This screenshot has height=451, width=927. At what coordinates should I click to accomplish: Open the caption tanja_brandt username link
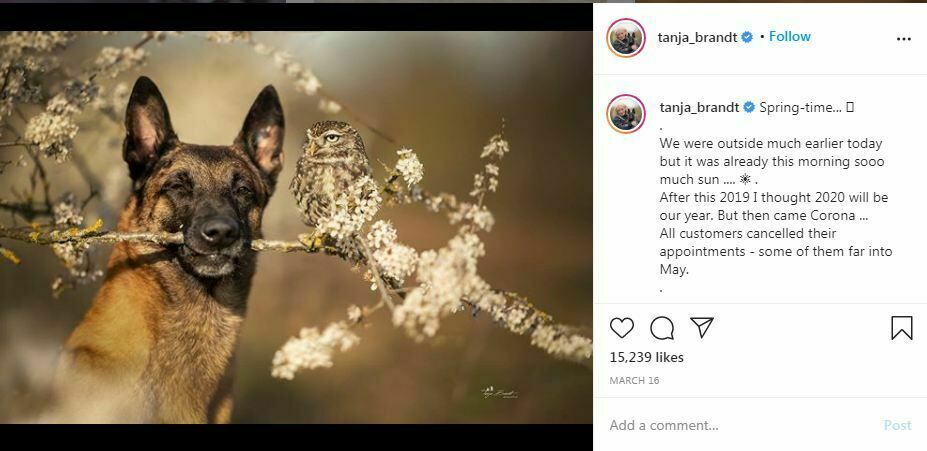coord(699,108)
